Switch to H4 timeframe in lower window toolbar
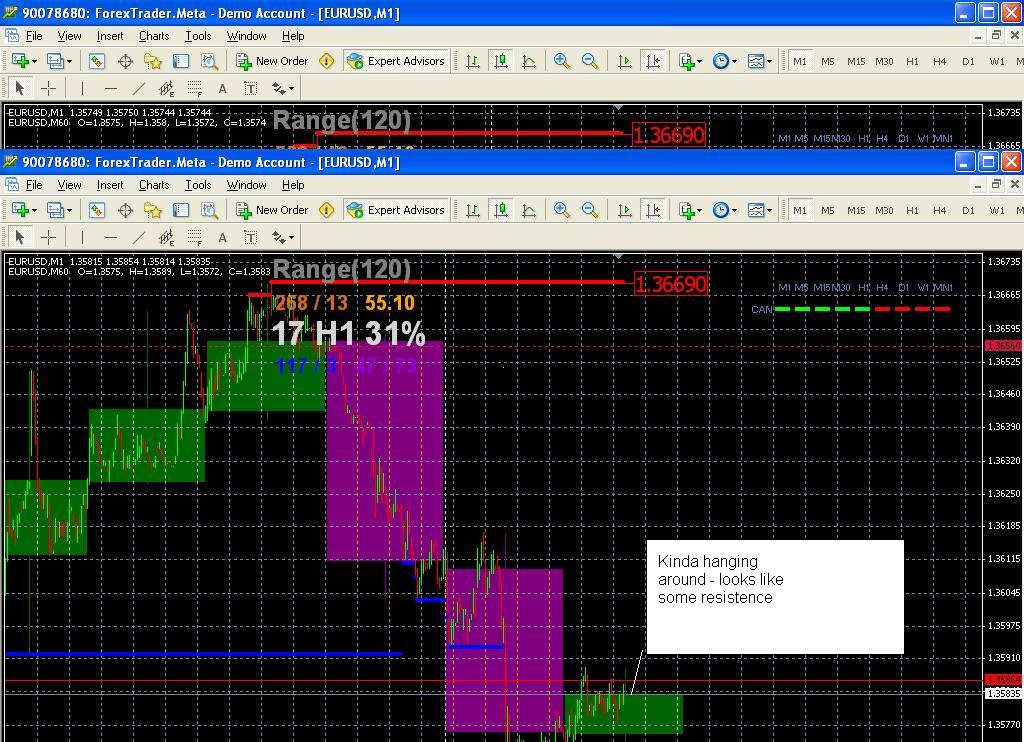This screenshot has width=1024, height=742. pyautogui.click(x=939, y=210)
